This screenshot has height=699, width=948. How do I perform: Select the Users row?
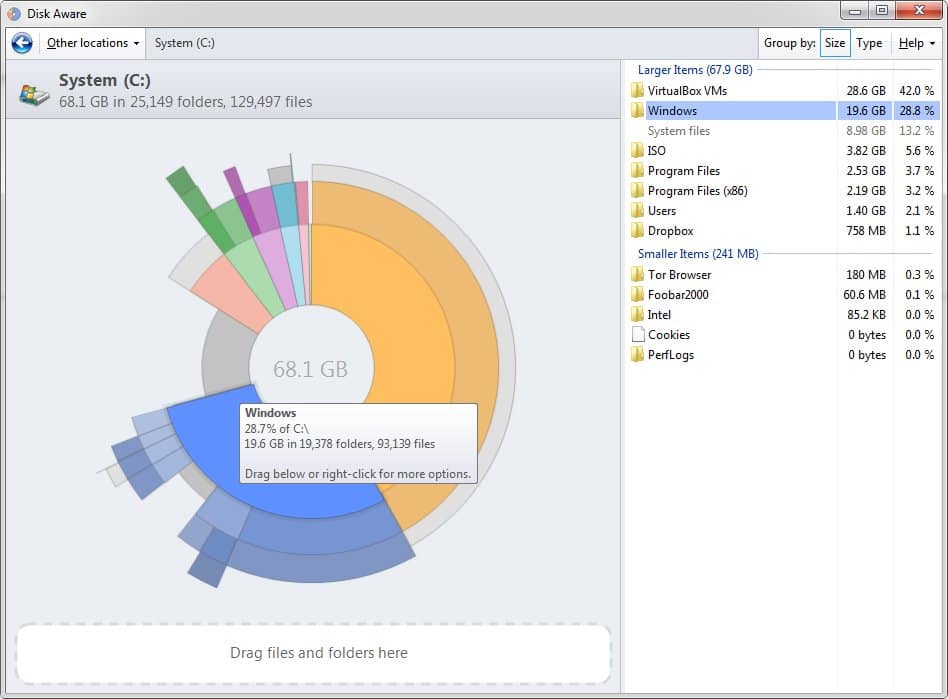pos(783,210)
